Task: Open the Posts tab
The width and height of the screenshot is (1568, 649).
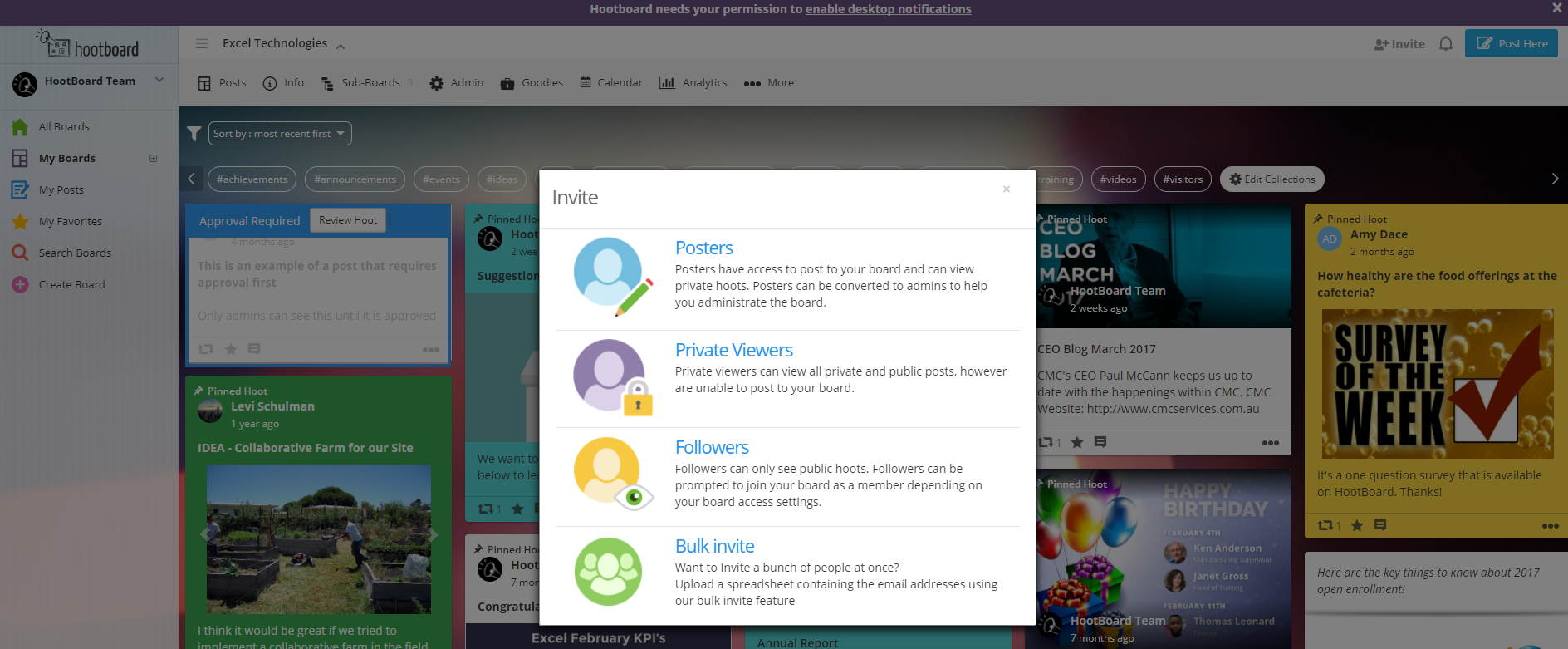Action: [x=222, y=83]
